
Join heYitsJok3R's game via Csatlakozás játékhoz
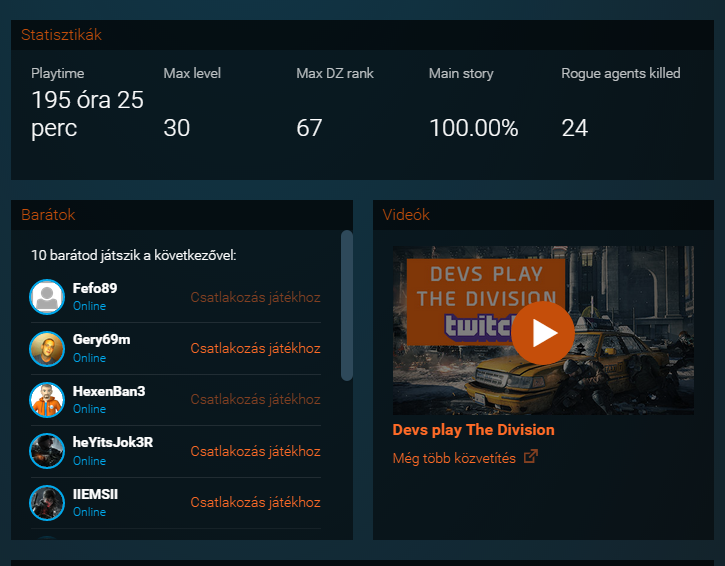pos(255,451)
